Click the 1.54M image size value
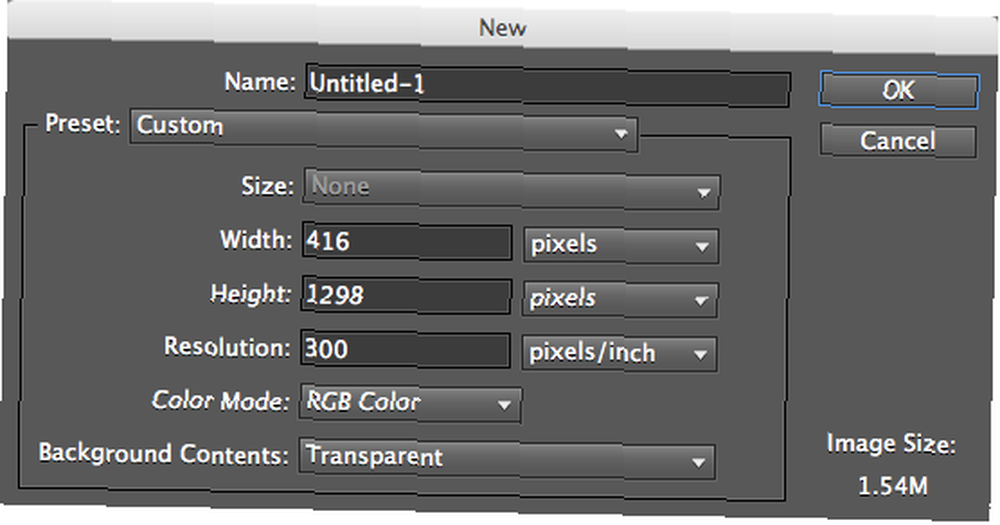 (892, 487)
